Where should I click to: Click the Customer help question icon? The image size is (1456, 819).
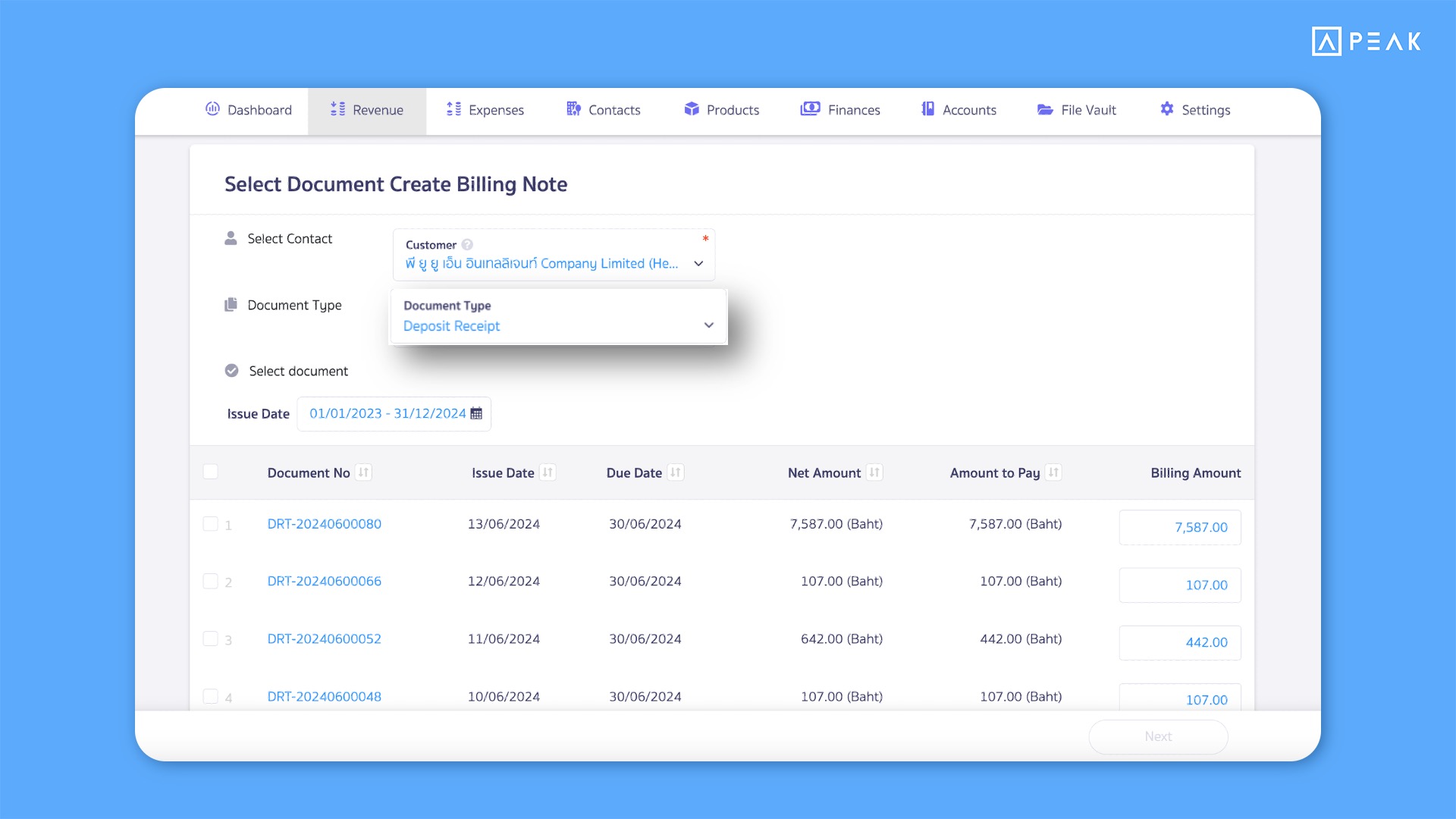point(467,245)
